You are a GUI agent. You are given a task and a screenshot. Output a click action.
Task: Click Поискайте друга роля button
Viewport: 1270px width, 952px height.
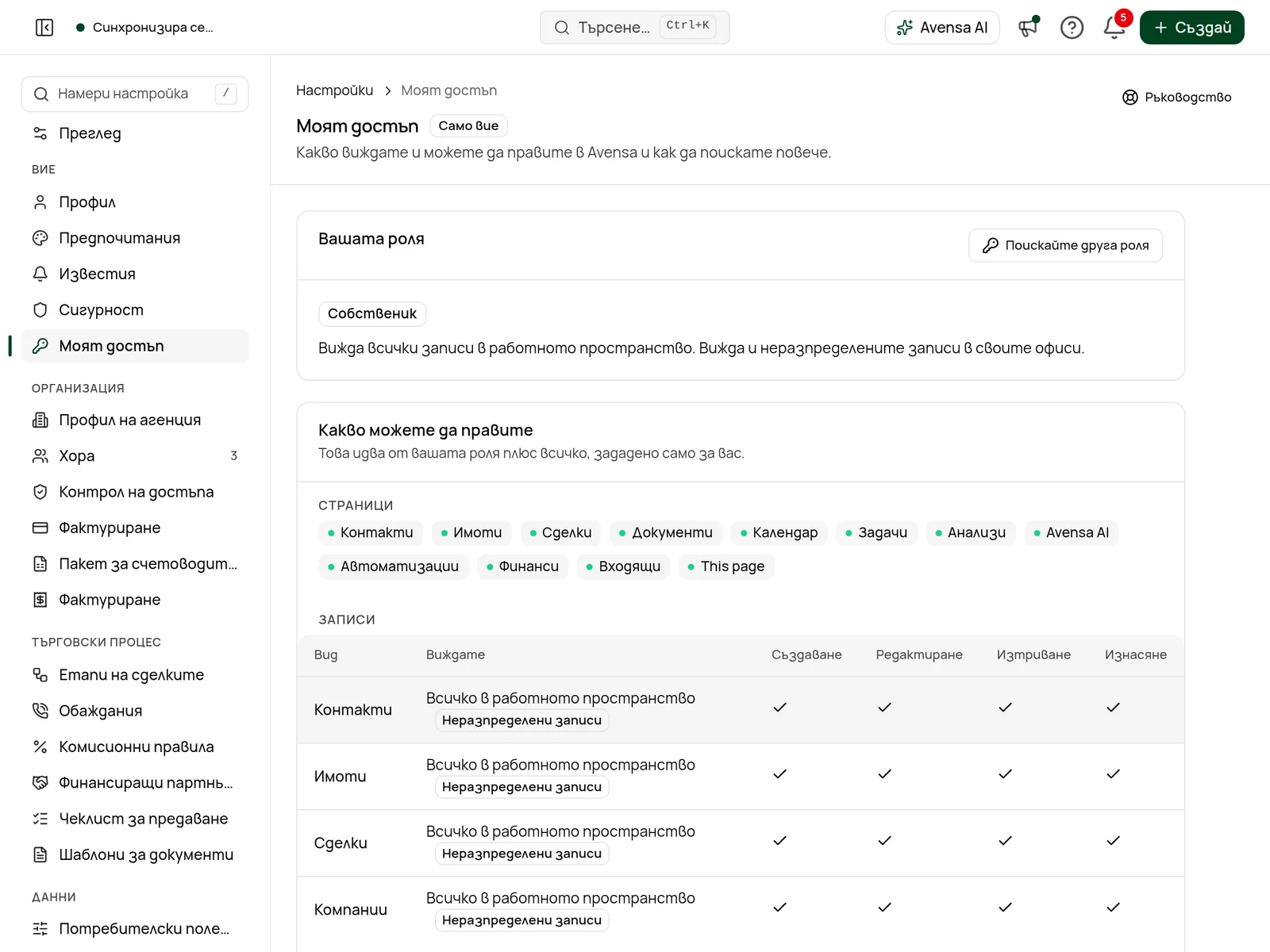1066,245
